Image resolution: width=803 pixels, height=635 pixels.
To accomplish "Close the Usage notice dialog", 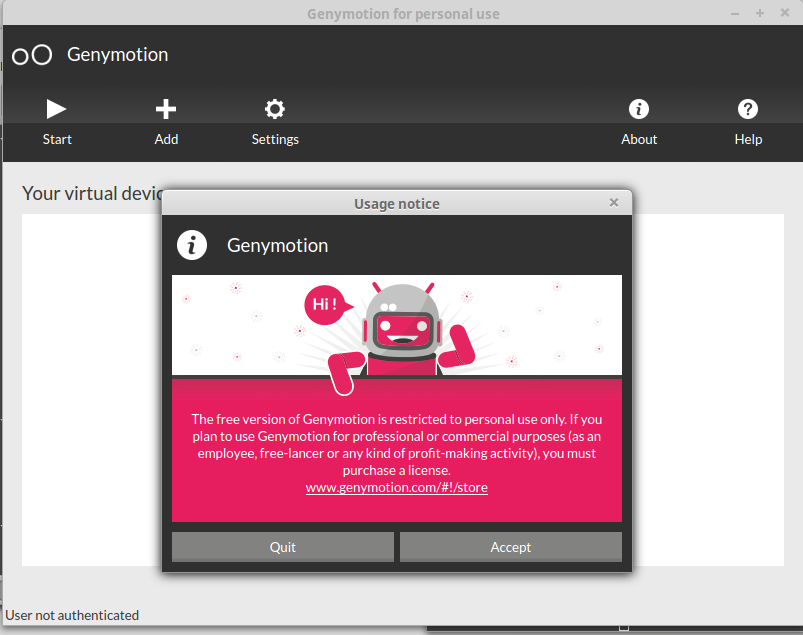I will point(614,203).
